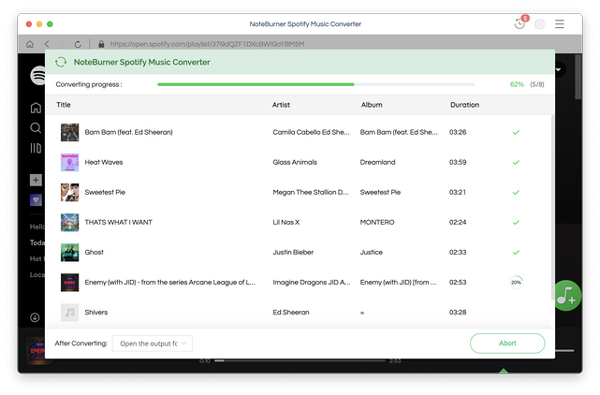Abort the conversion
600x395 pixels.
(x=507, y=343)
